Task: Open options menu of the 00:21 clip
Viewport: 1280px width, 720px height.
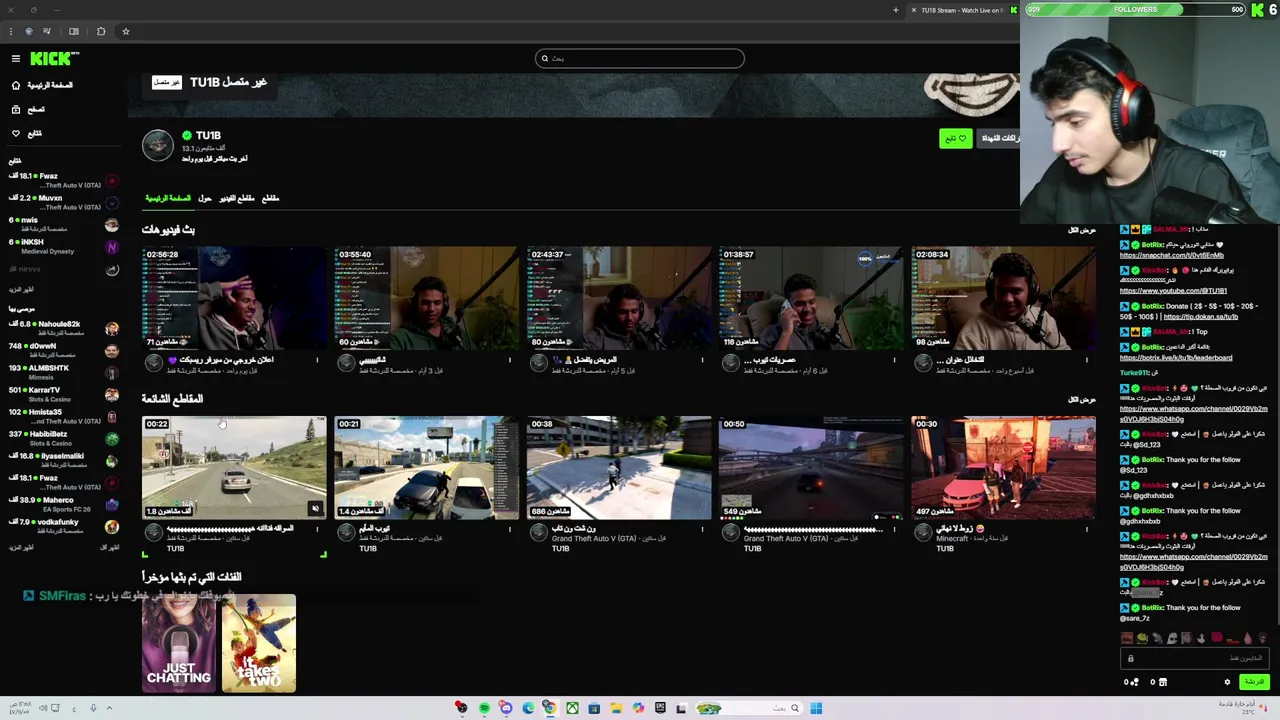Action: [x=510, y=529]
